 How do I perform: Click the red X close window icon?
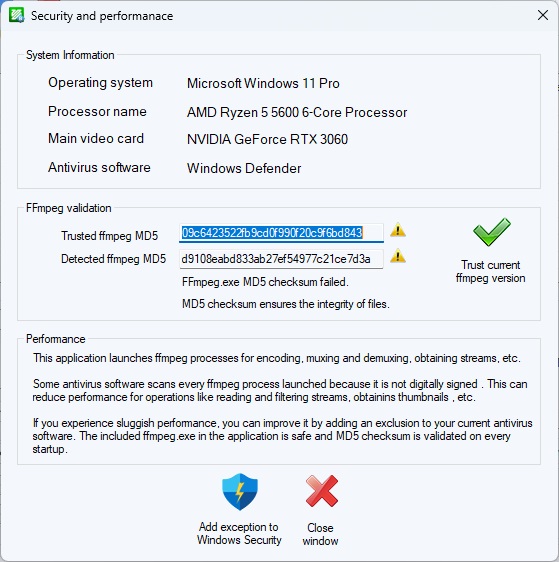pos(322,491)
